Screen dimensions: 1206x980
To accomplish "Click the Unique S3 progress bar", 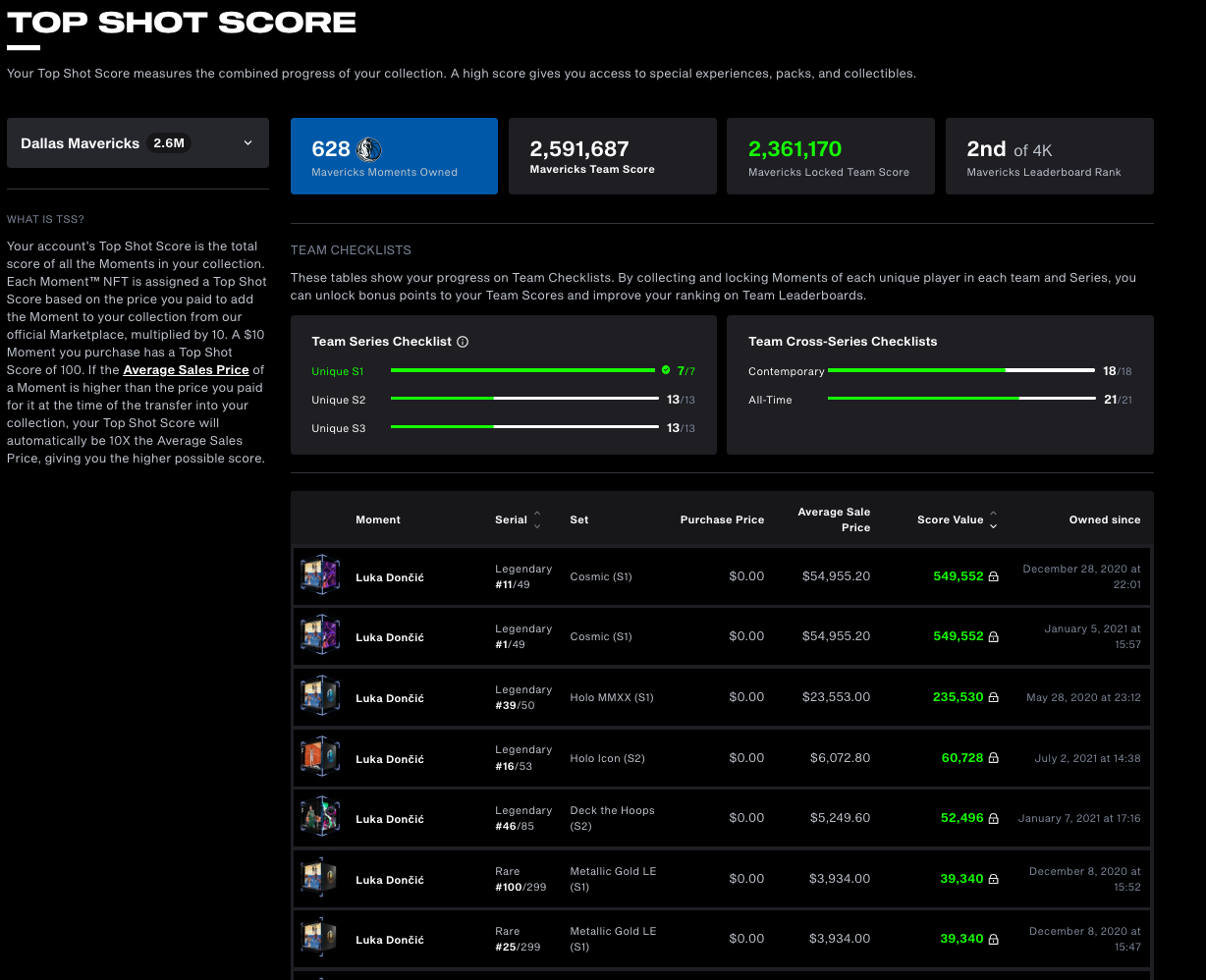I will [524, 427].
